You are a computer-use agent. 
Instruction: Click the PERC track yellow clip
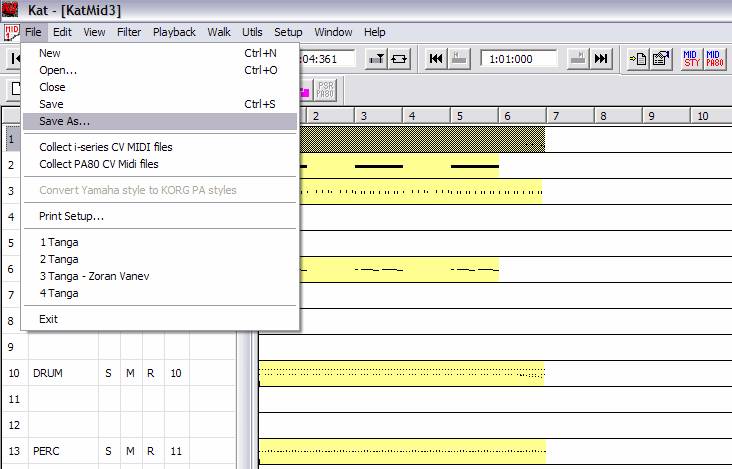coord(402,451)
